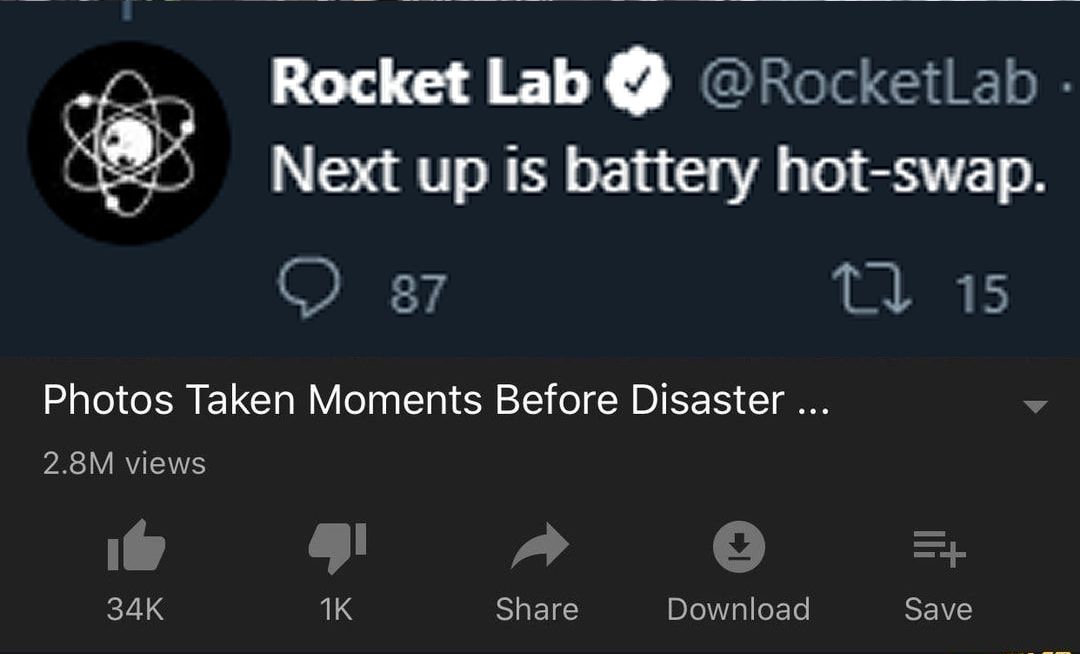Open the Rocket Lab display name
The height and width of the screenshot is (654, 1080).
430,83
